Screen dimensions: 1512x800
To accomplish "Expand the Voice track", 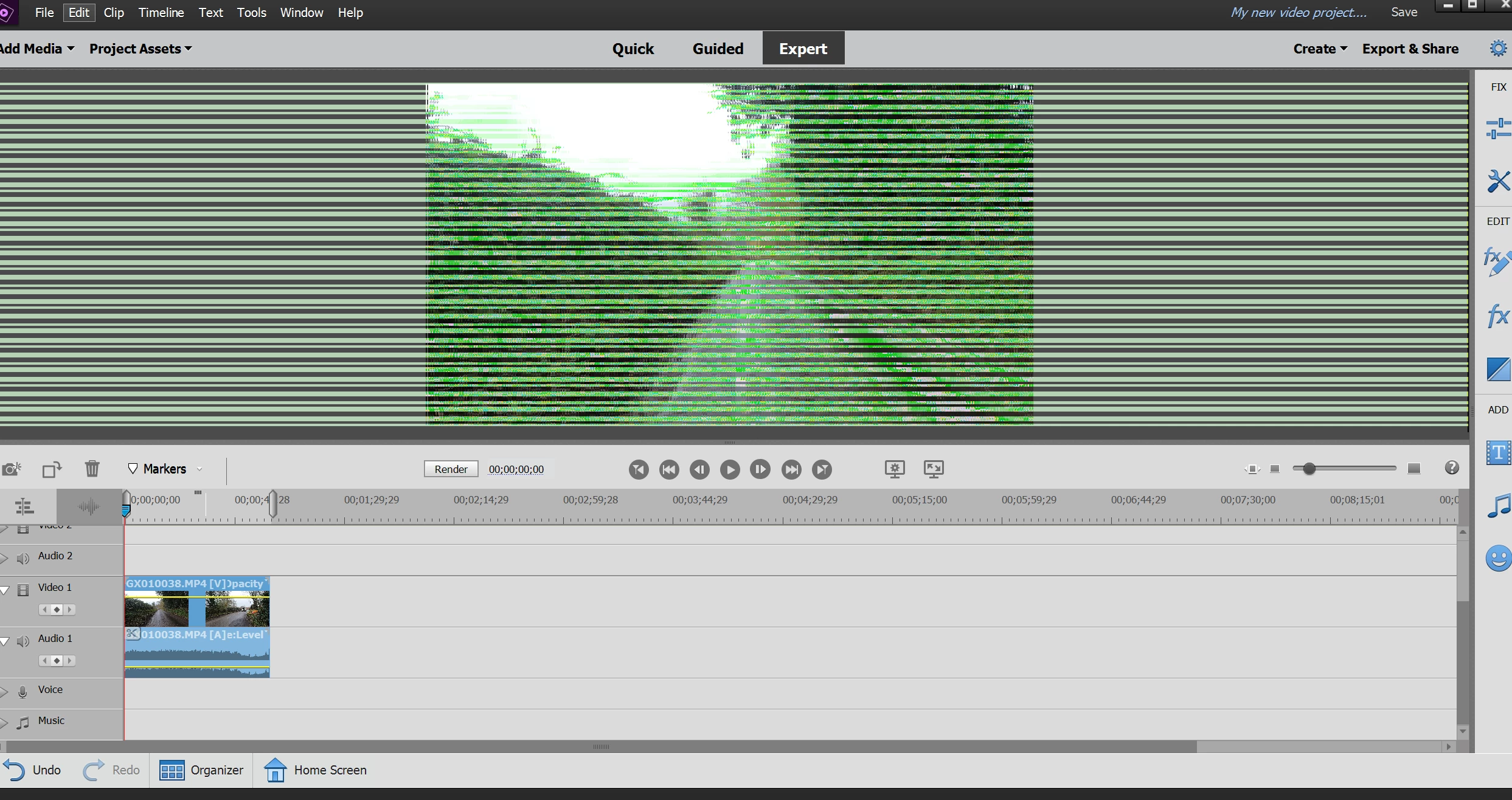I will (x=5, y=692).
